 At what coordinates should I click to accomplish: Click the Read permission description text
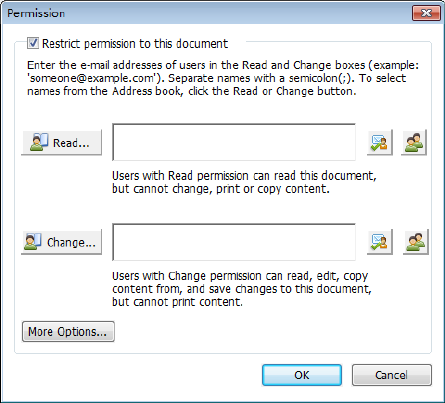(x=244, y=182)
